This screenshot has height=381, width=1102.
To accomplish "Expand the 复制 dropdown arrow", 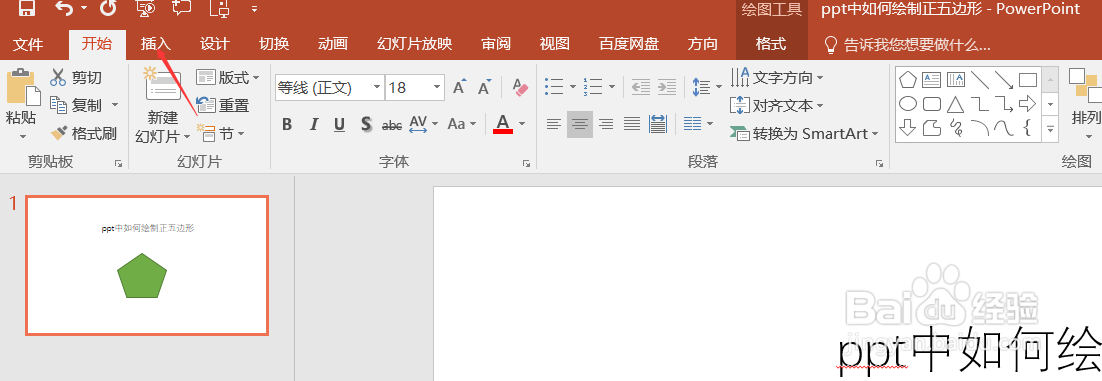I will [115, 105].
